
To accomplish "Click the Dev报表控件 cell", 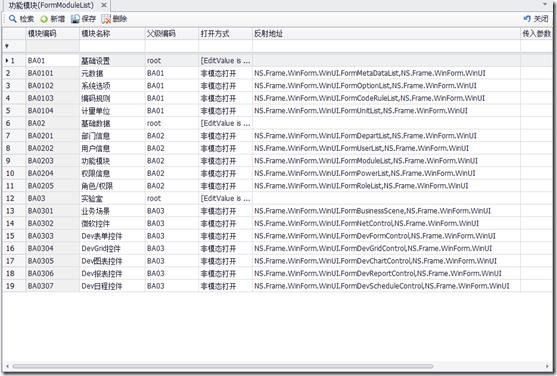I will pos(112,274).
